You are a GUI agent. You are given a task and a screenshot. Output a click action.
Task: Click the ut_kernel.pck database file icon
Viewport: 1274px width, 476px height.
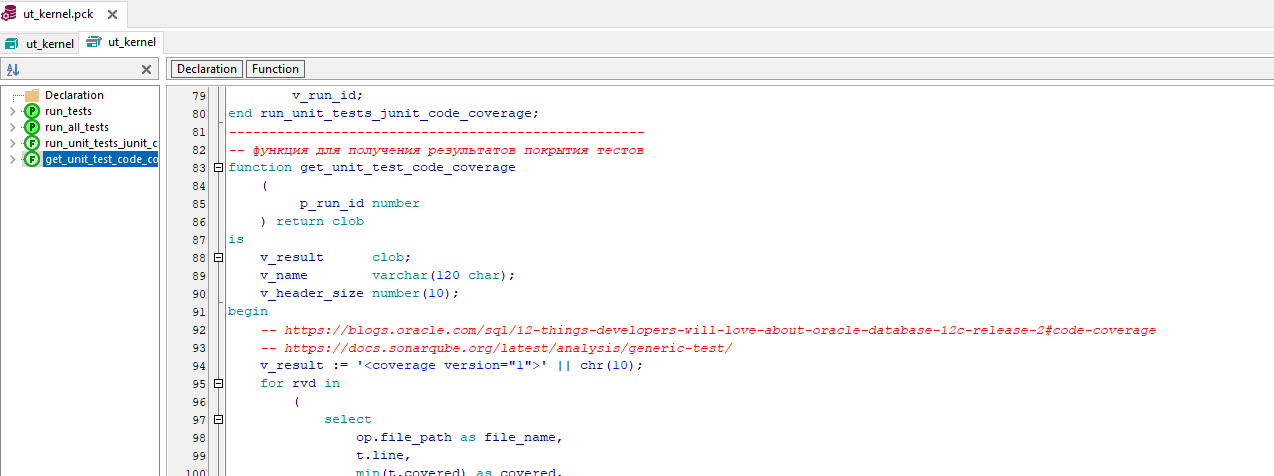tap(10, 15)
